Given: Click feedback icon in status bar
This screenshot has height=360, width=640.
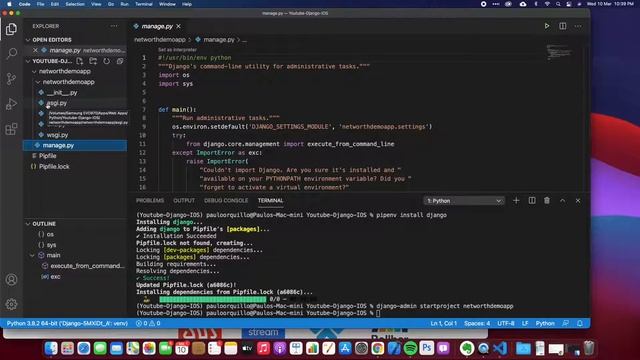Looking at the screenshot, I should (565, 323).
